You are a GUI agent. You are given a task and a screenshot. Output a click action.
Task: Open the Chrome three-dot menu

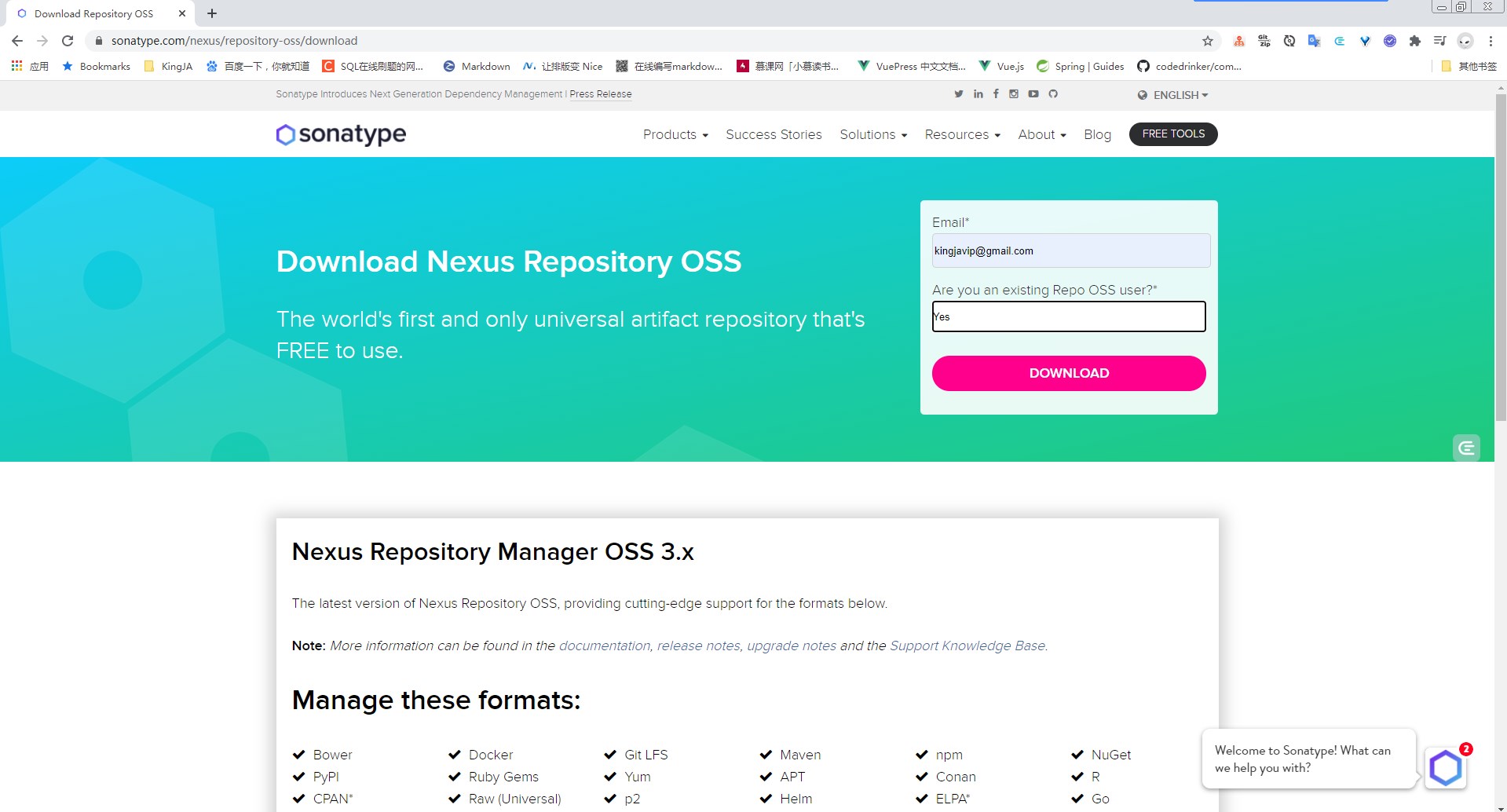coord(1491,41)
